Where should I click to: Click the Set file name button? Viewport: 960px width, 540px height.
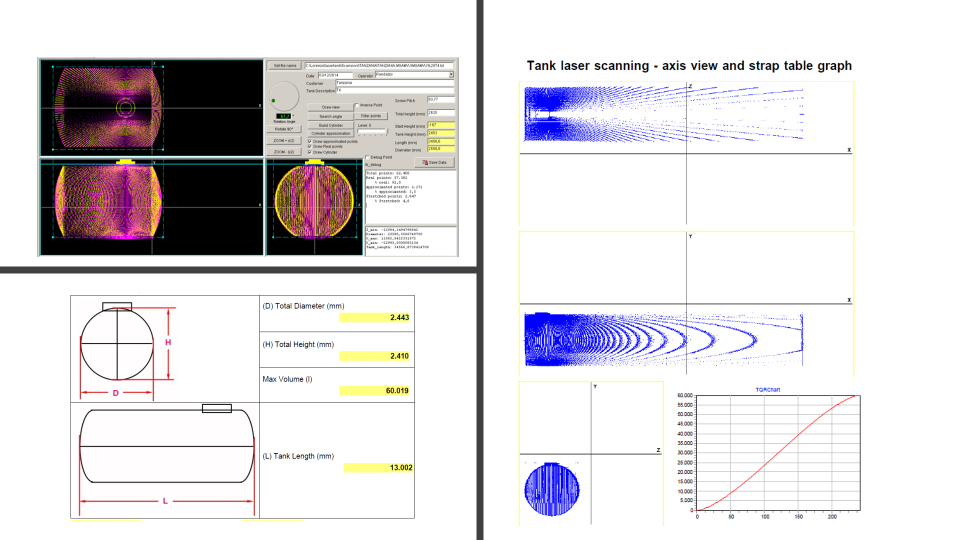tap(285, 66)
